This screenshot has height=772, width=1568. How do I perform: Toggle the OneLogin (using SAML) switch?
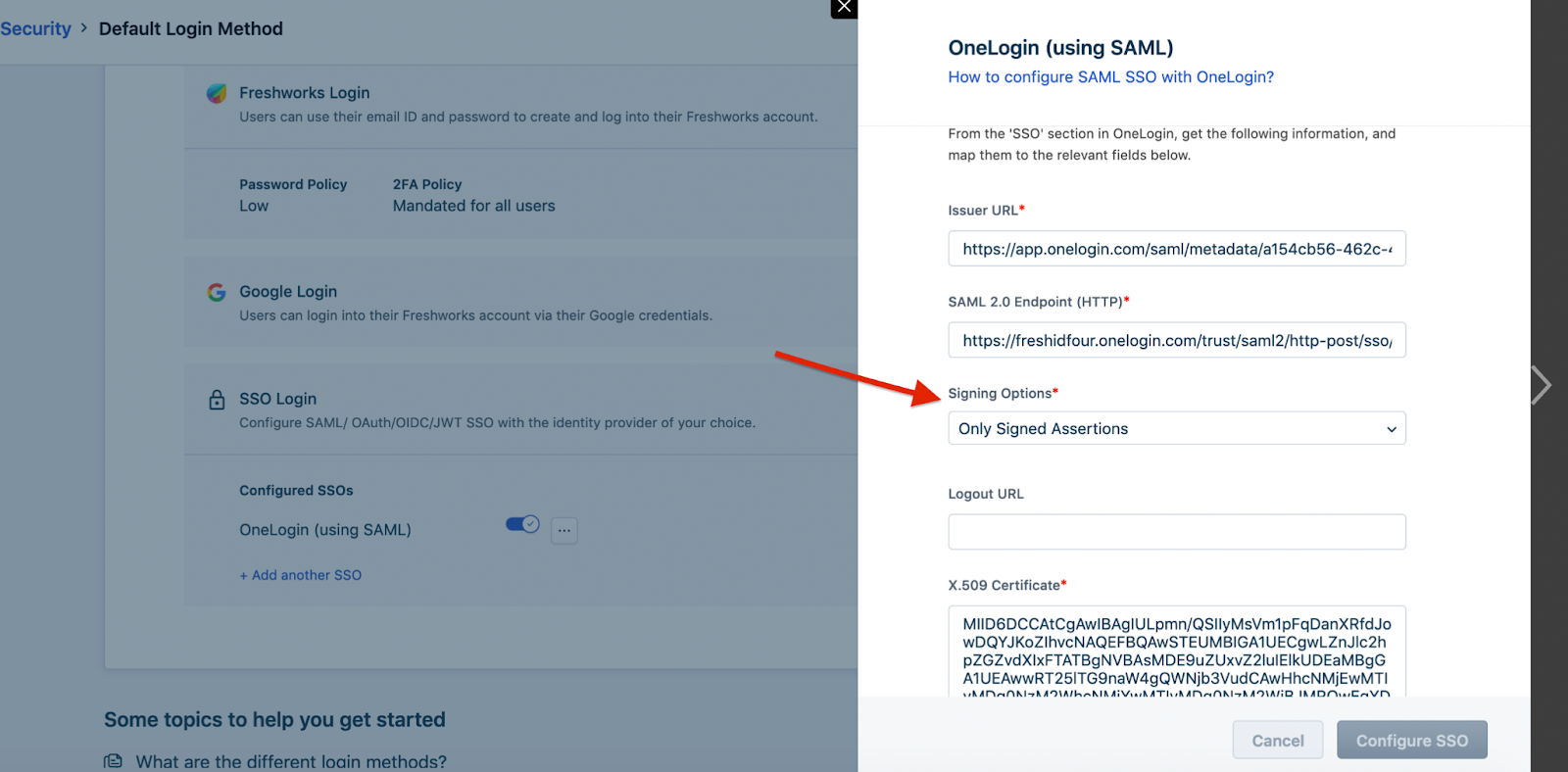(x=522, y=524)
